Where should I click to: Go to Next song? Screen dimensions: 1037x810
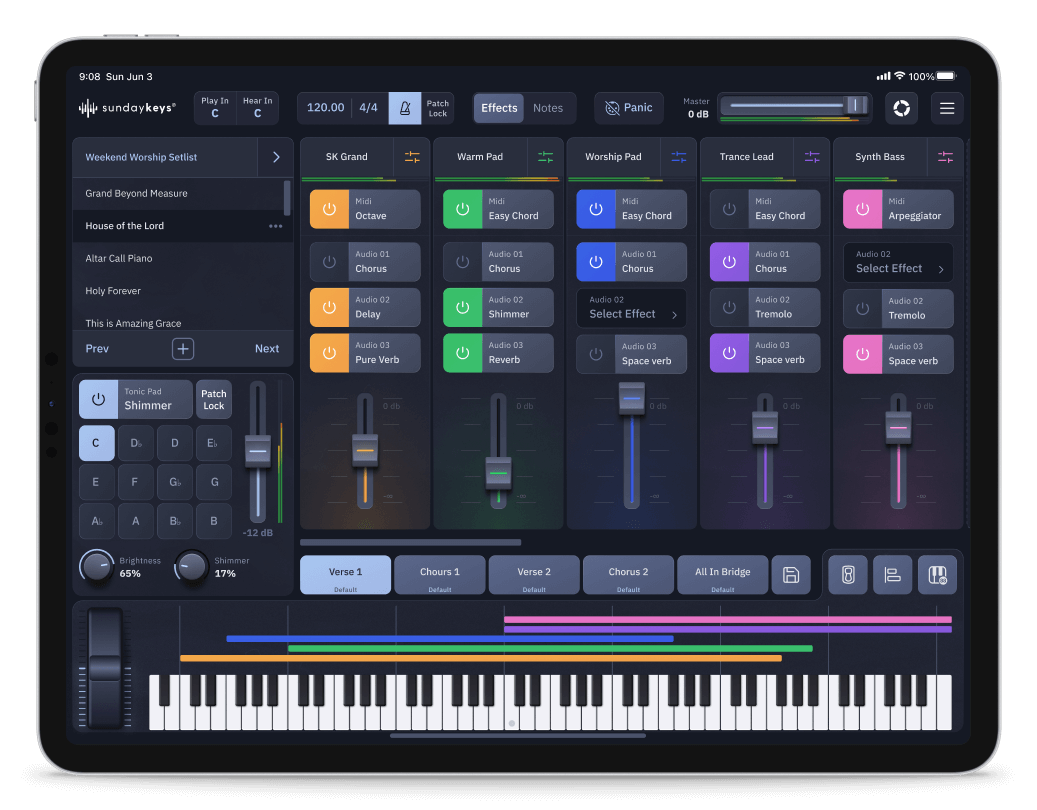click(267, 349)
